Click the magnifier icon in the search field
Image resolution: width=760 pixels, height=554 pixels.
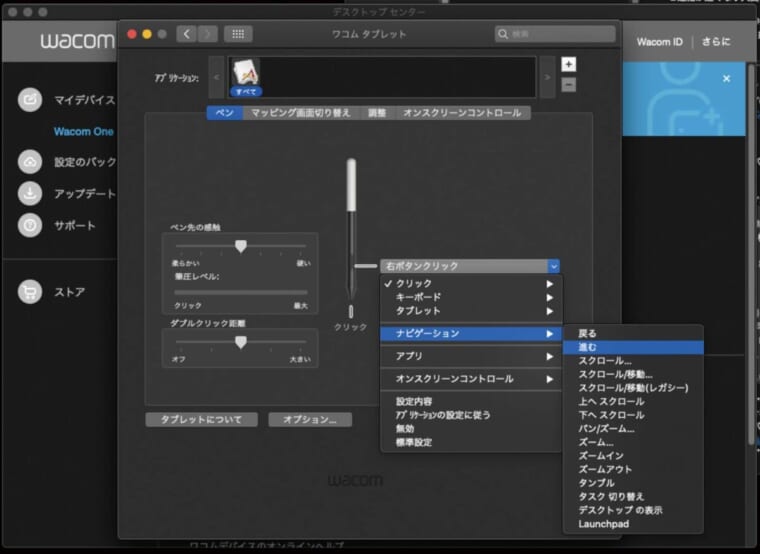[503, 34]
